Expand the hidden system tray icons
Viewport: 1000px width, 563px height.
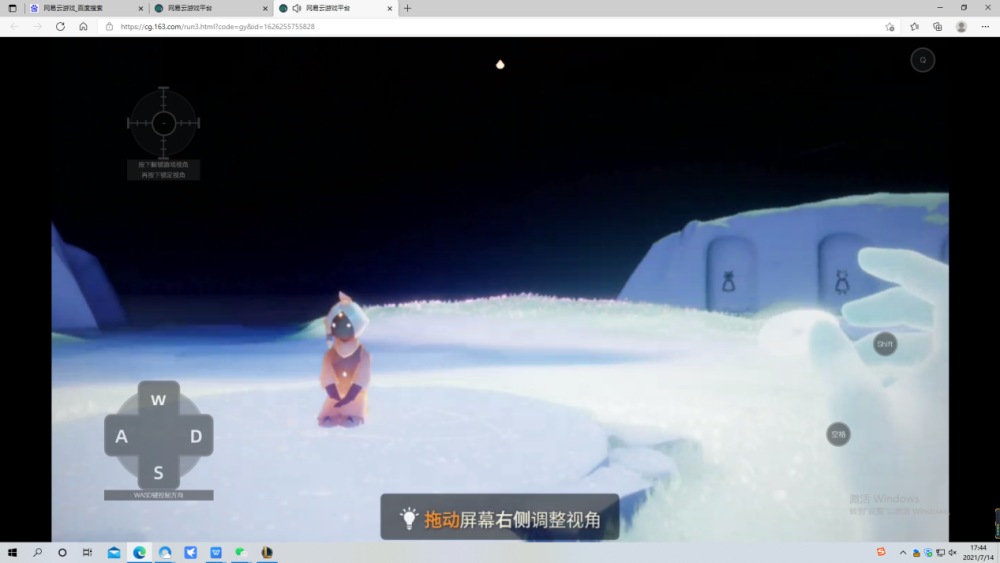click(x=902, y=553)
